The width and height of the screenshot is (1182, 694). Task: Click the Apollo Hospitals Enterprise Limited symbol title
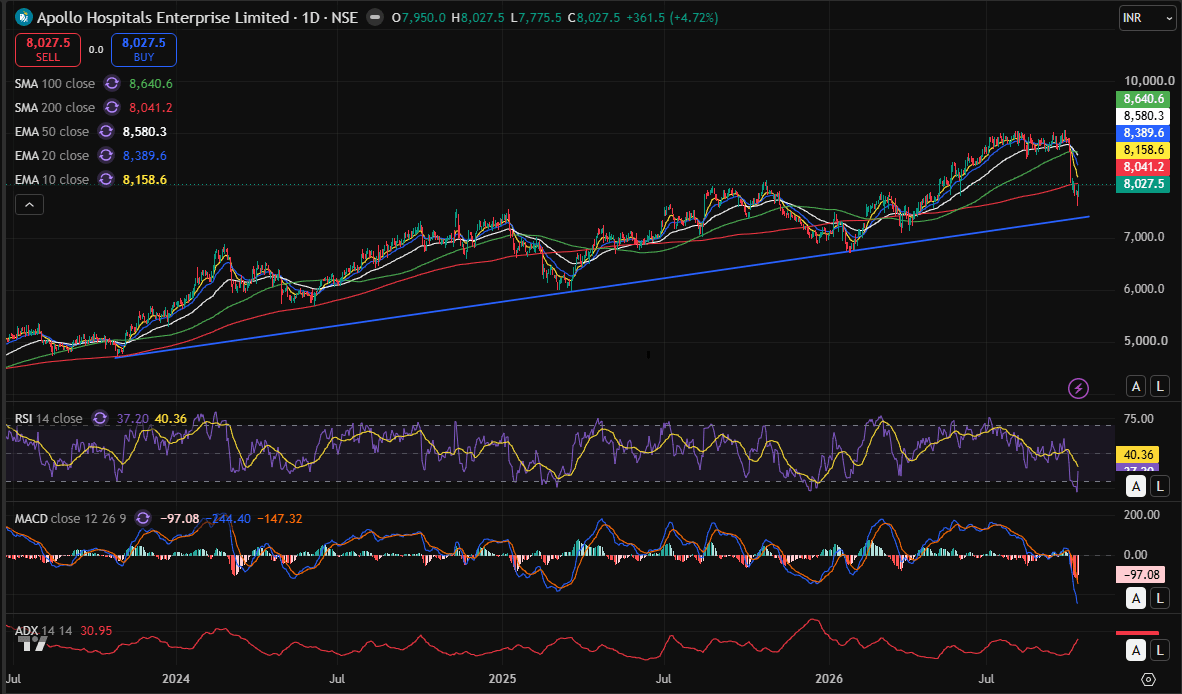pos(163,17)
